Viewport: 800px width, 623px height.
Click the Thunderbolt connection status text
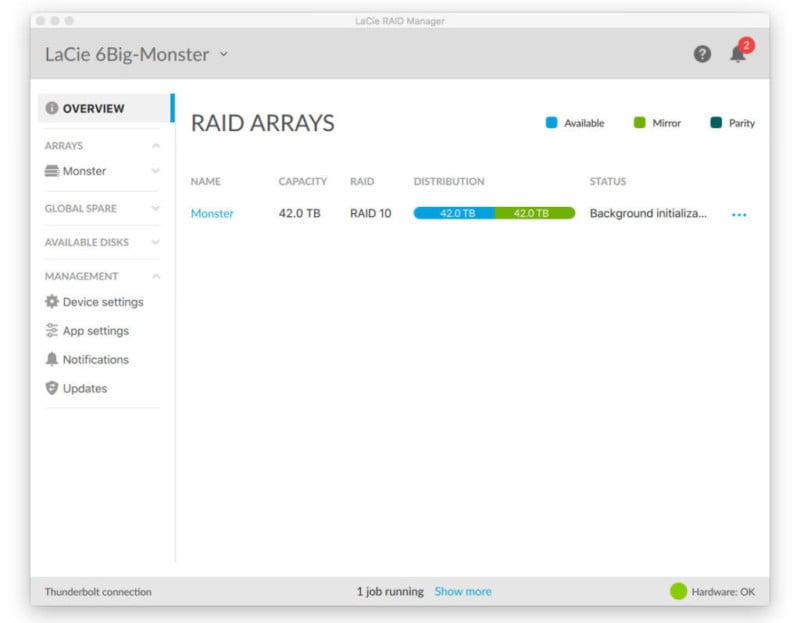98,592
